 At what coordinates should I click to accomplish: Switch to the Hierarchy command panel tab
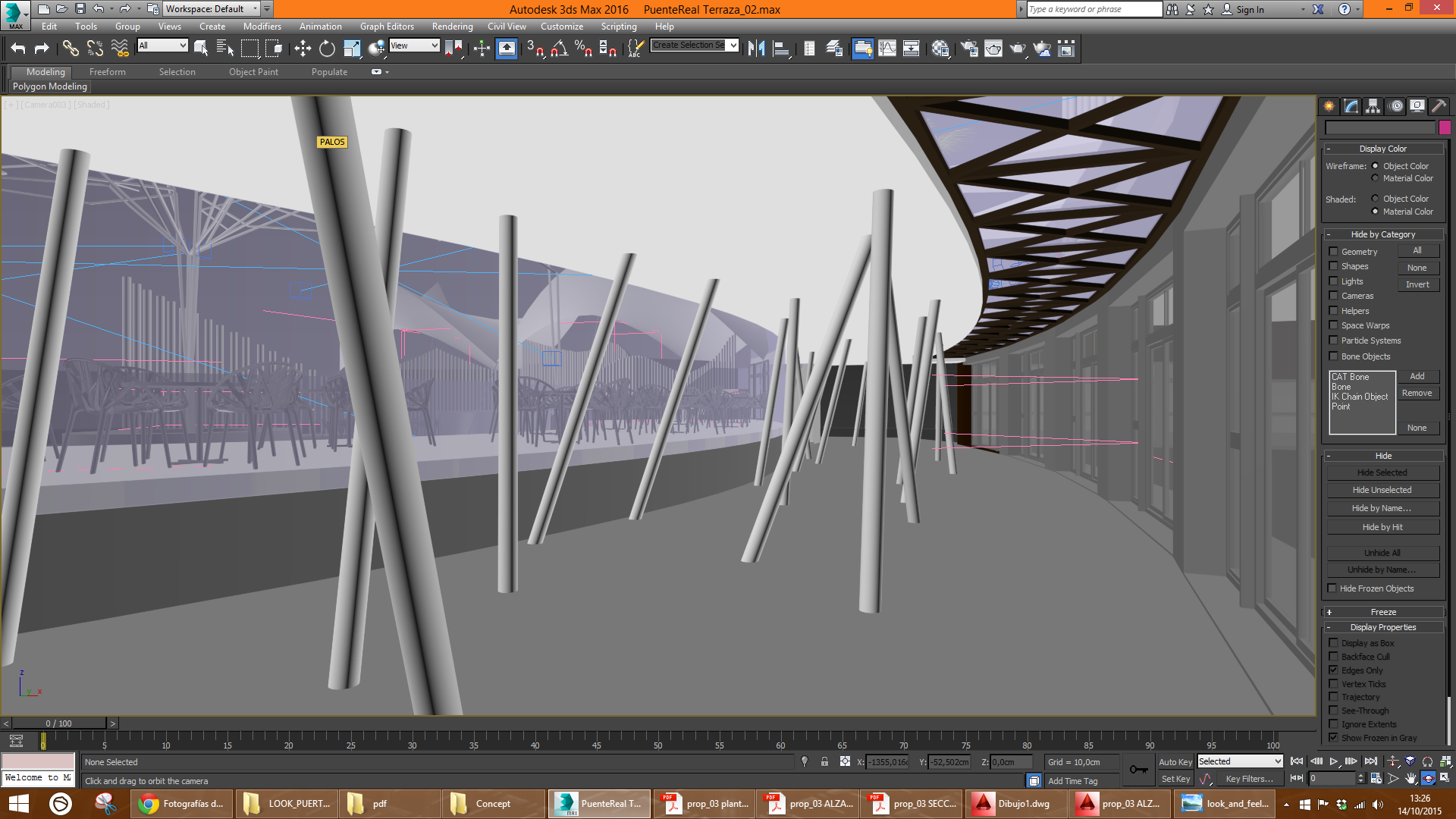1373,106
